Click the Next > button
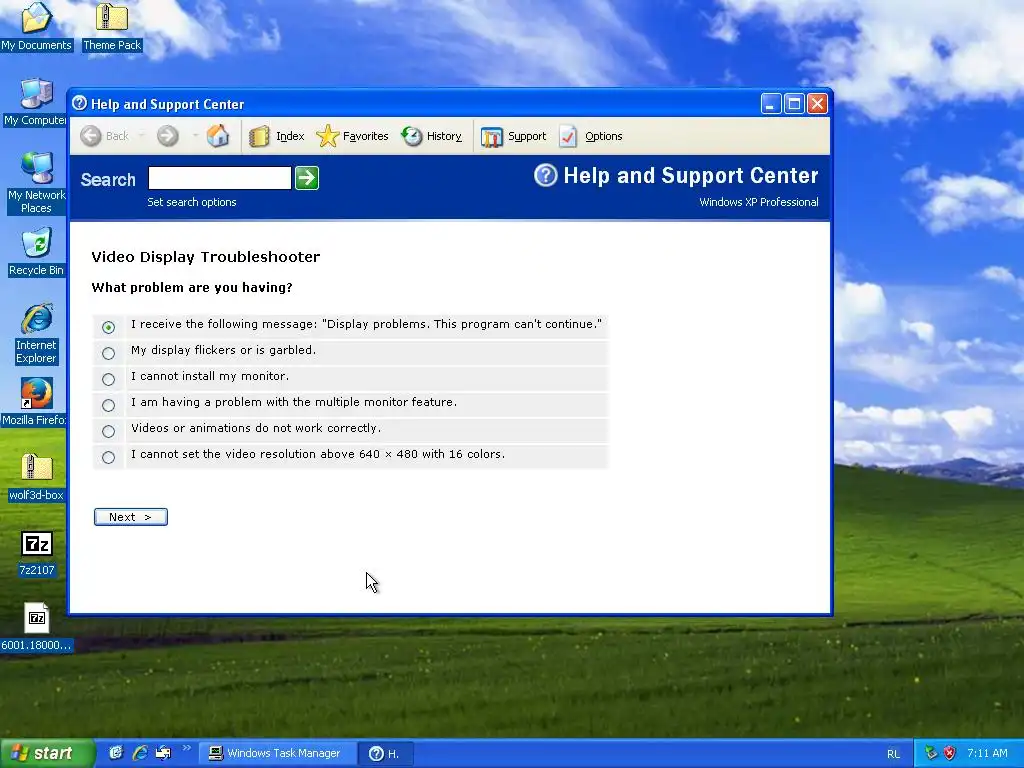Screen dimensions: 1024x768 click(131, 517)
